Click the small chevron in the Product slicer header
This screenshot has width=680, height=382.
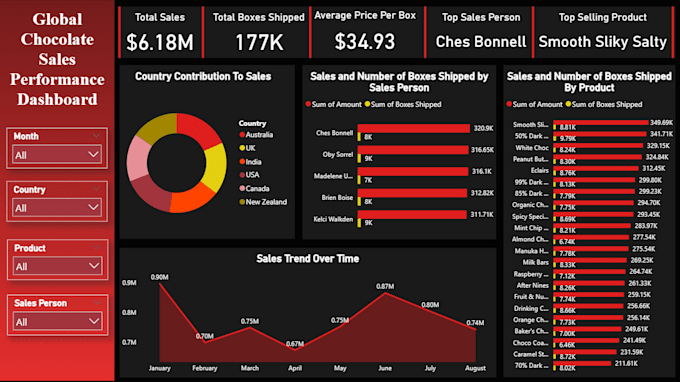pyautogui.click(x=97, y=248)
